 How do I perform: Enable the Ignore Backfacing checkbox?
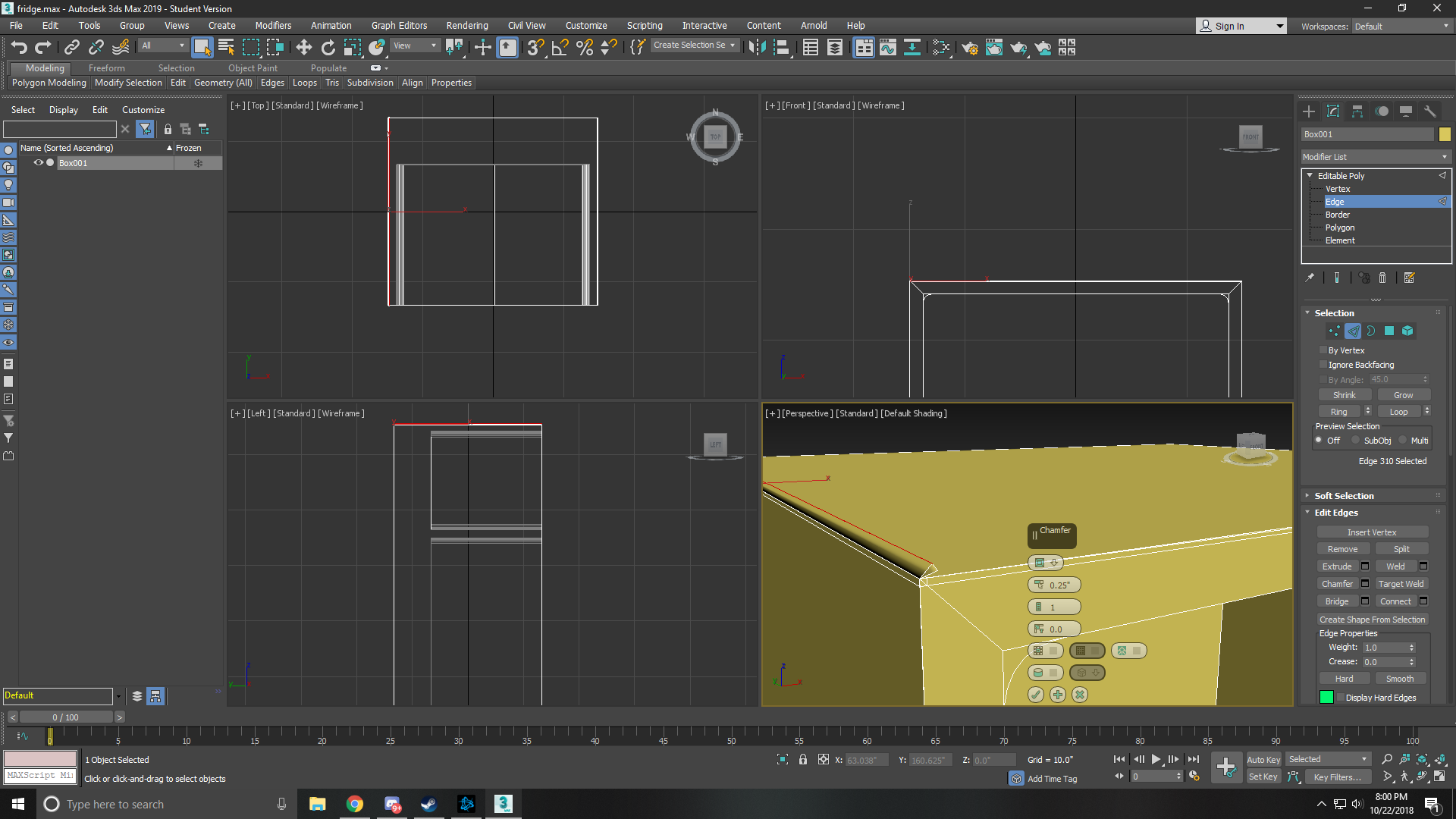point(1324,365)
